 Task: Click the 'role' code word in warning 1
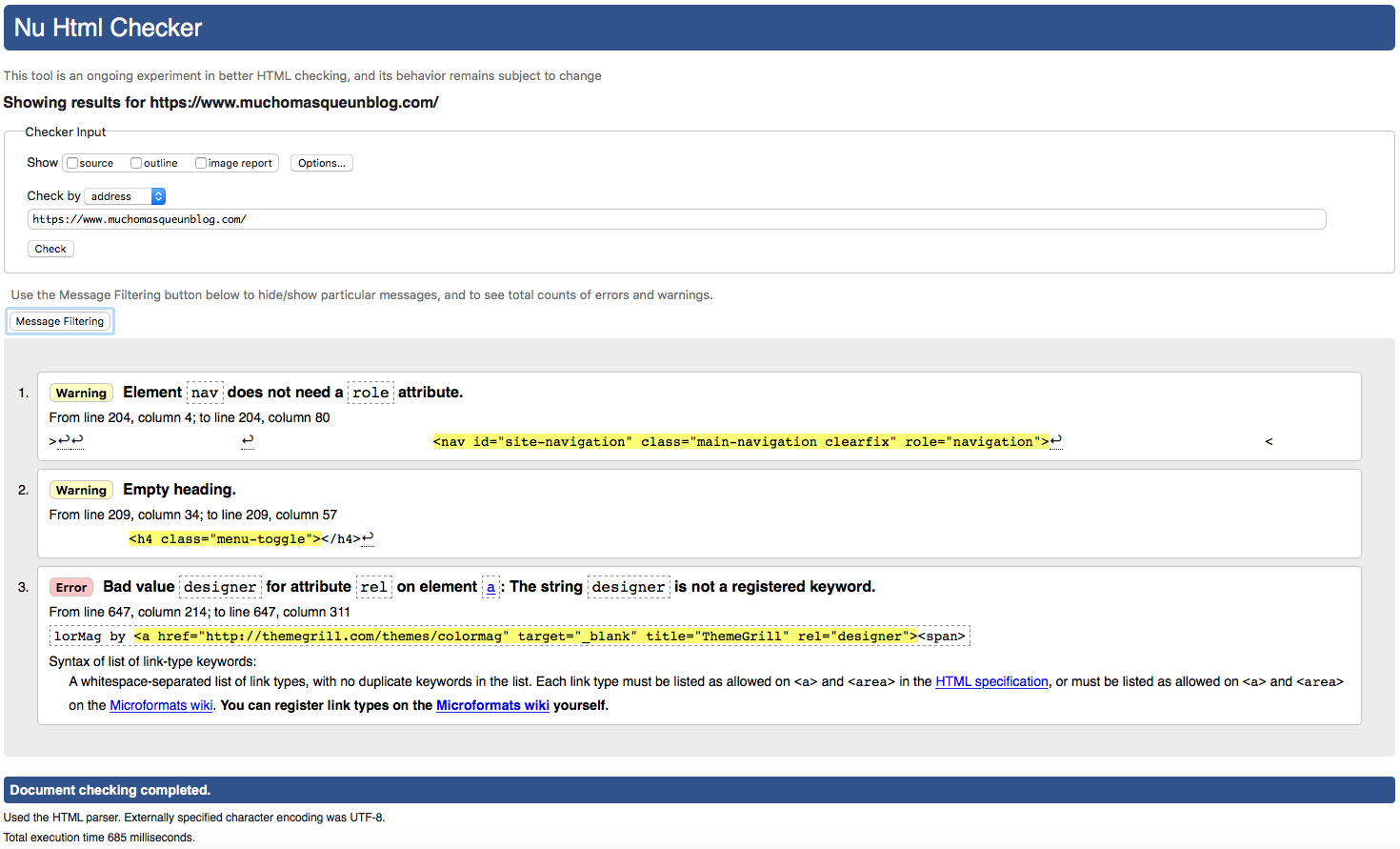click(370, 393)
